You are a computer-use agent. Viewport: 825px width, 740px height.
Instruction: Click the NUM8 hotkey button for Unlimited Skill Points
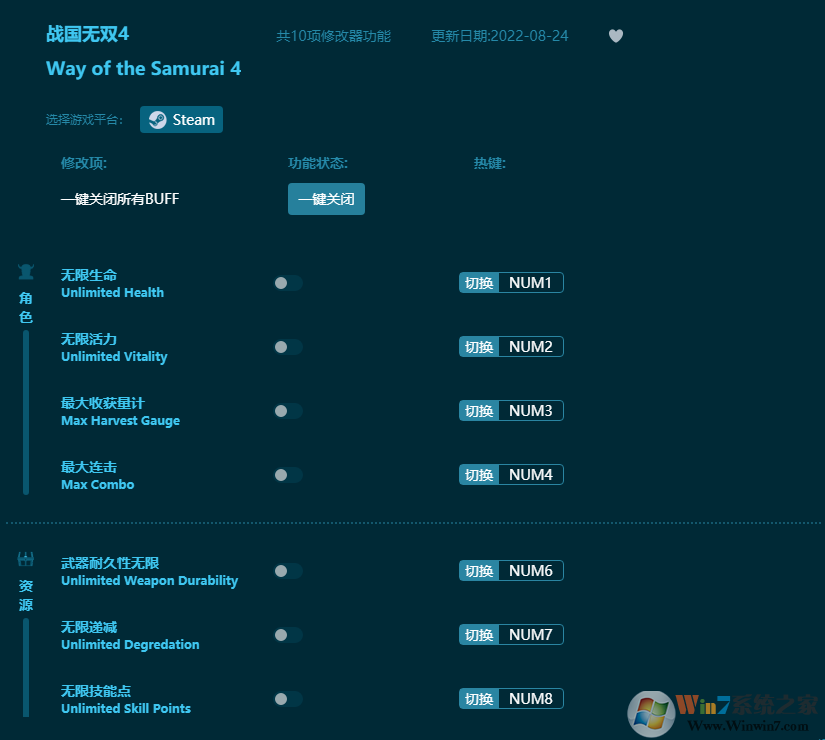511,698
